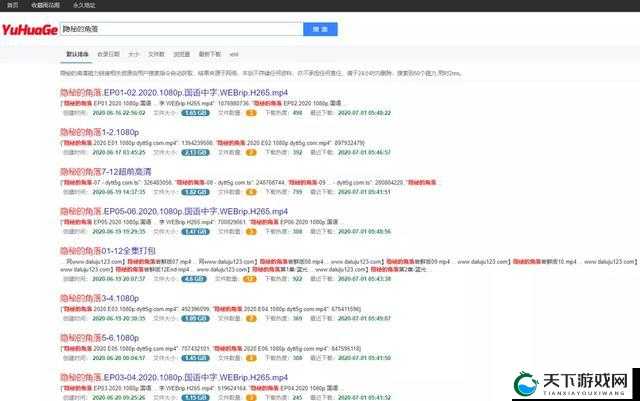The width and height of the screenshot is (640, 401).
Task: Click the orange file-count badge of 隐秘的角落3-4.1080p
Action: coord(251,319)
